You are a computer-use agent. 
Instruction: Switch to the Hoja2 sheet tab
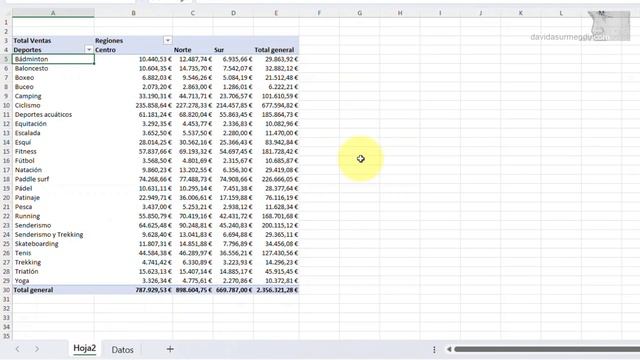tap(84, 349)
